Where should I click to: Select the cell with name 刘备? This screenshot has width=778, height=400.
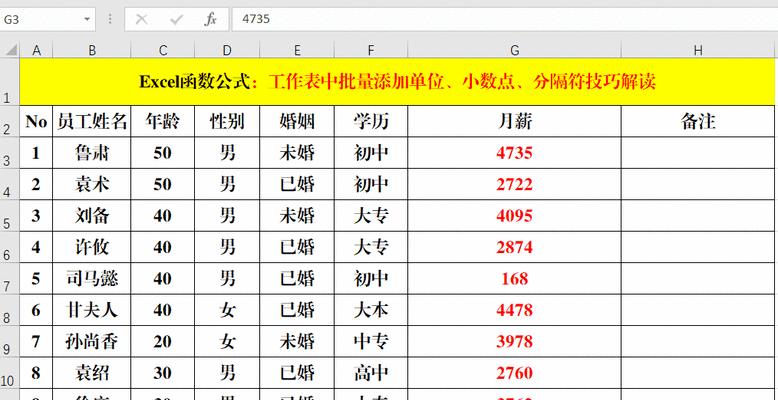point(92,215)
